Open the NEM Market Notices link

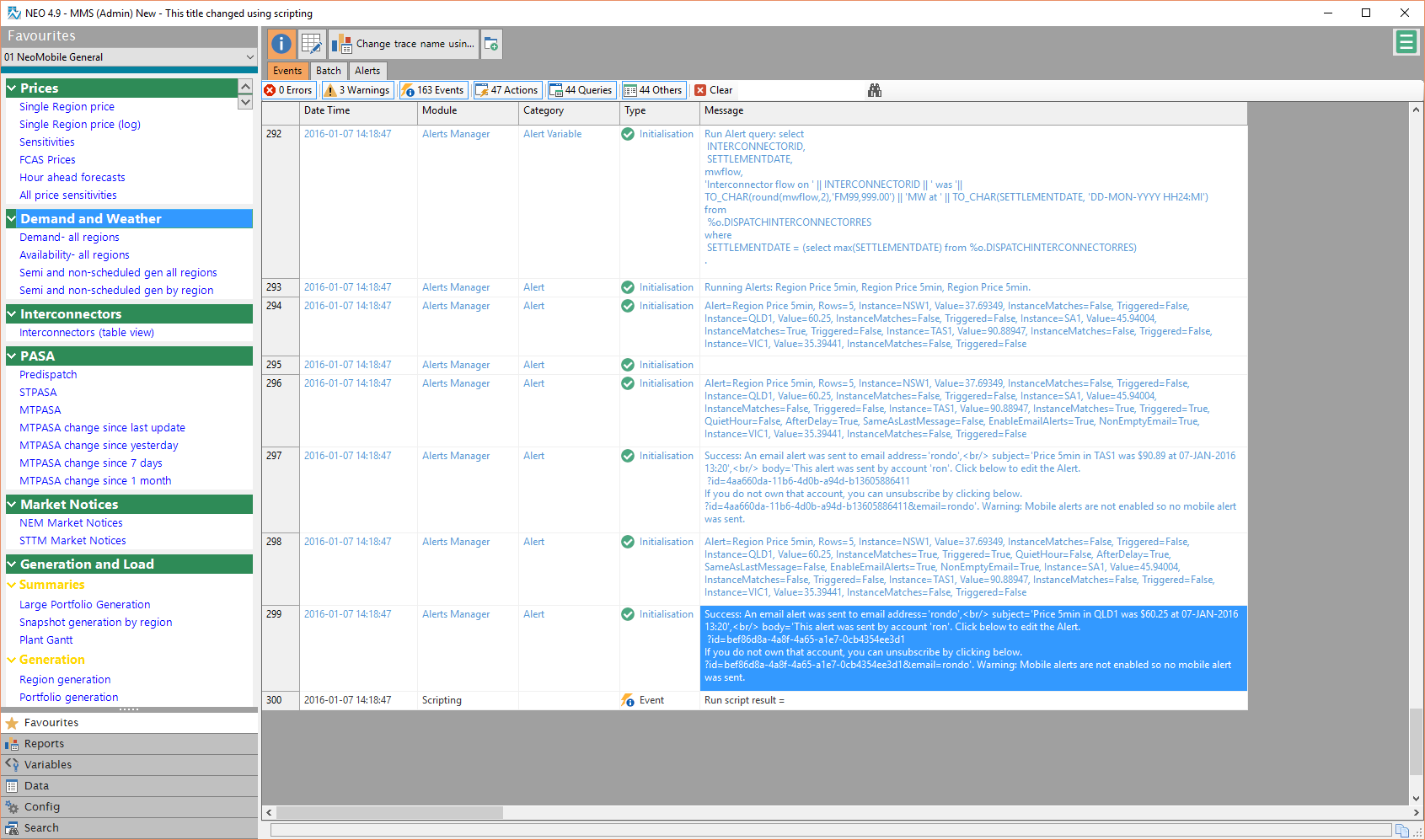71,523
